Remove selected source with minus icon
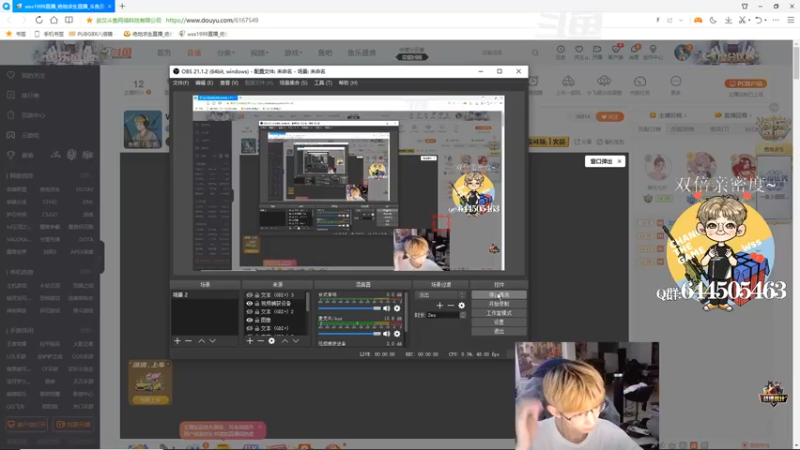Screen dimensions: 800x450 (260, 340)
